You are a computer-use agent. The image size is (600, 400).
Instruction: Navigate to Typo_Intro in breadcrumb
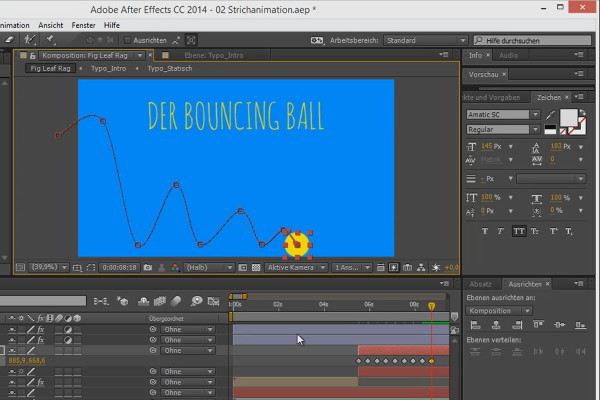108,69
